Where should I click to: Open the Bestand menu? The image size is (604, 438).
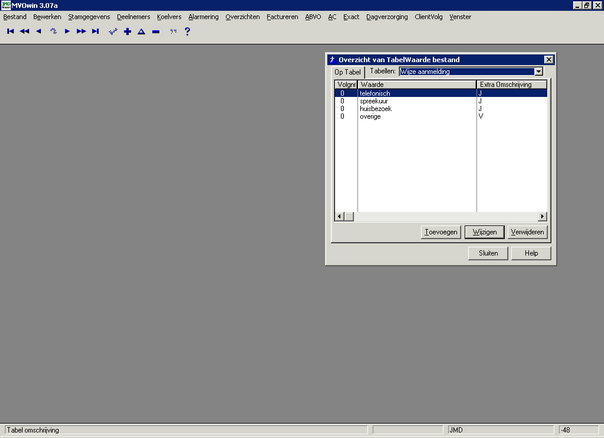(x=15, y=17)
